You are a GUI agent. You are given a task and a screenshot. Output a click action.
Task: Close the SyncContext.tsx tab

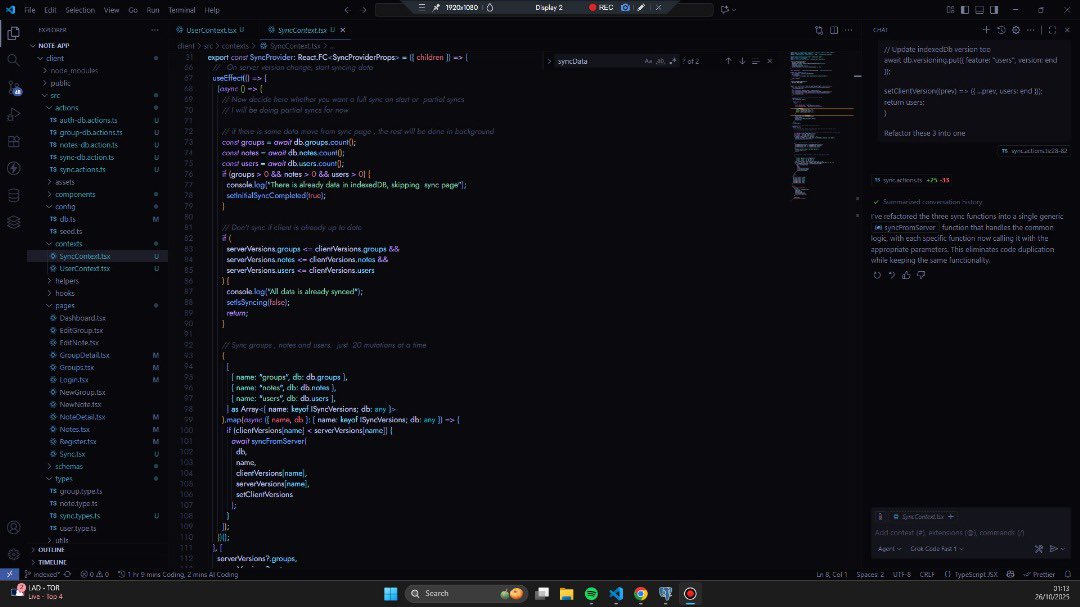(x=342, y=30)
